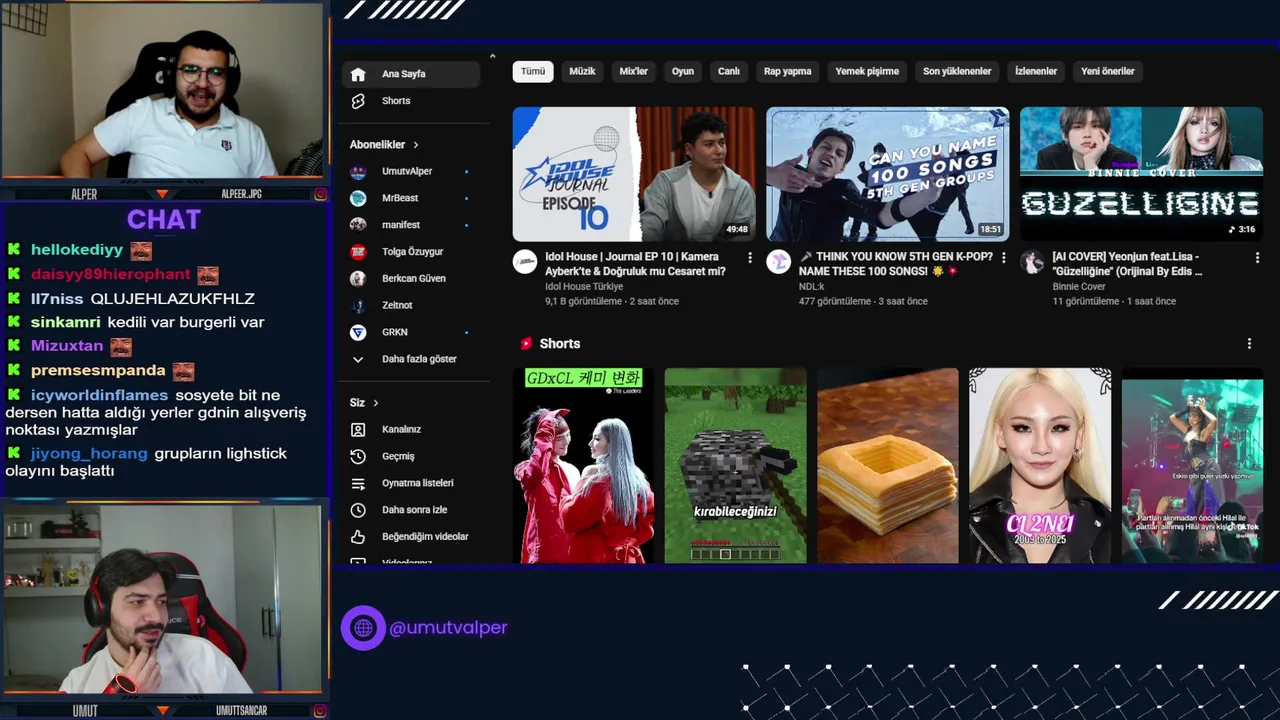Click the globe icon next to @umutvalper
Viewport: 1280px width, 720px height.
coord(363,628)
